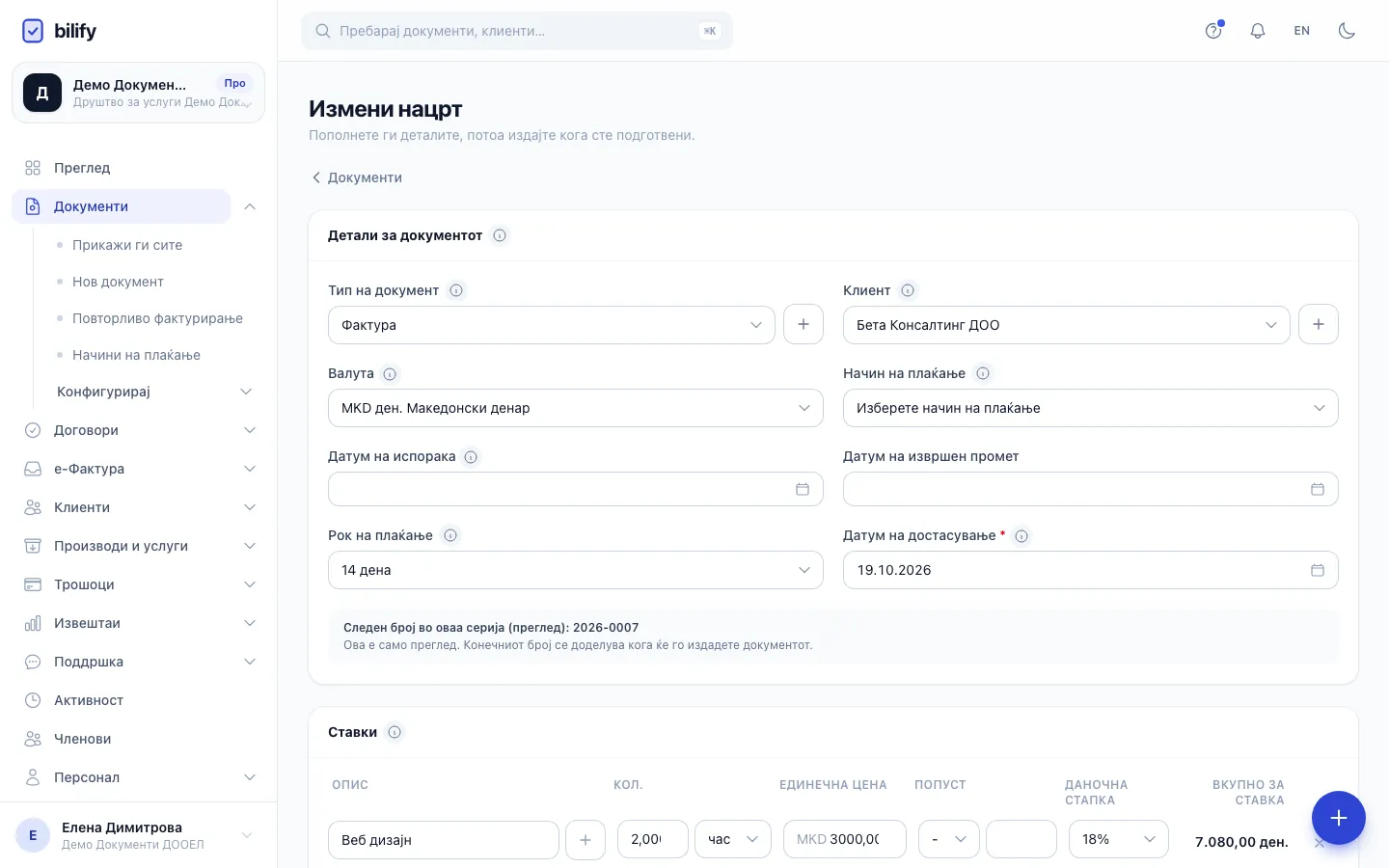1389x868 pixels.
Task: Open calendar in Датум на достасување field
Action: [1318, 570]
